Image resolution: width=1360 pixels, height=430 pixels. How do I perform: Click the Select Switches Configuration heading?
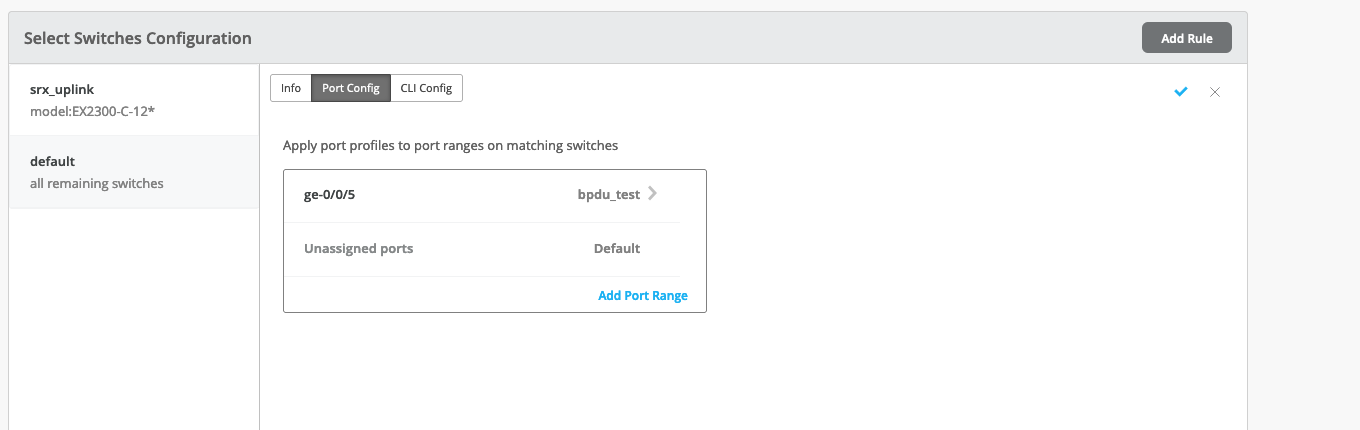137,38
